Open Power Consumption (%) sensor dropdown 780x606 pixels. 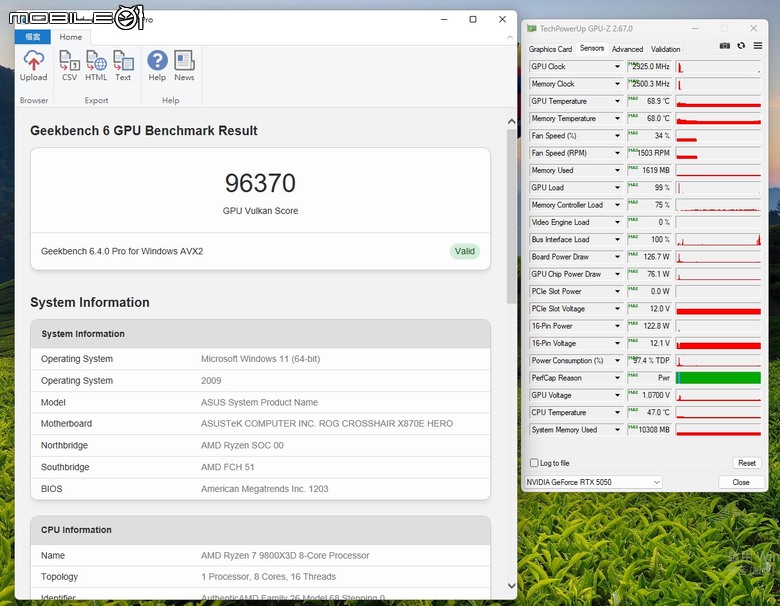coord(617,361)
